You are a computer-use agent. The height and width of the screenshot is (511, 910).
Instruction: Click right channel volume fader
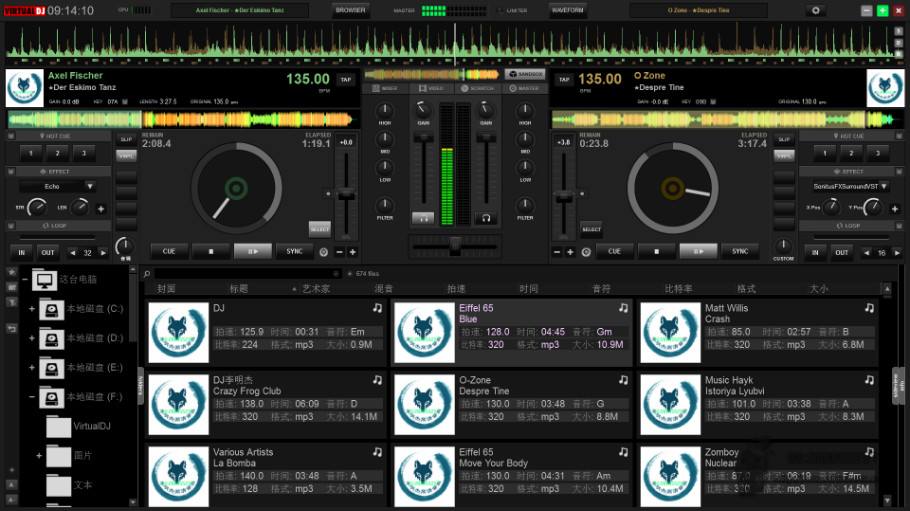pyautogui.click(x=486, y=138)
